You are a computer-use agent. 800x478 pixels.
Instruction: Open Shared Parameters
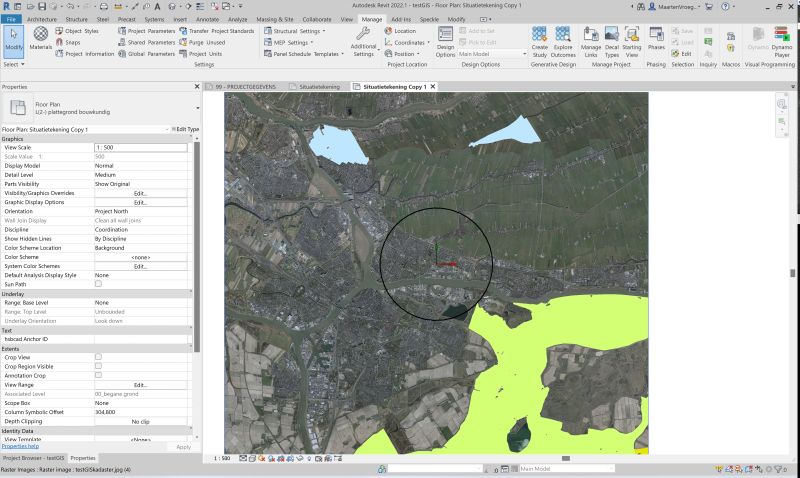(146, 42)
